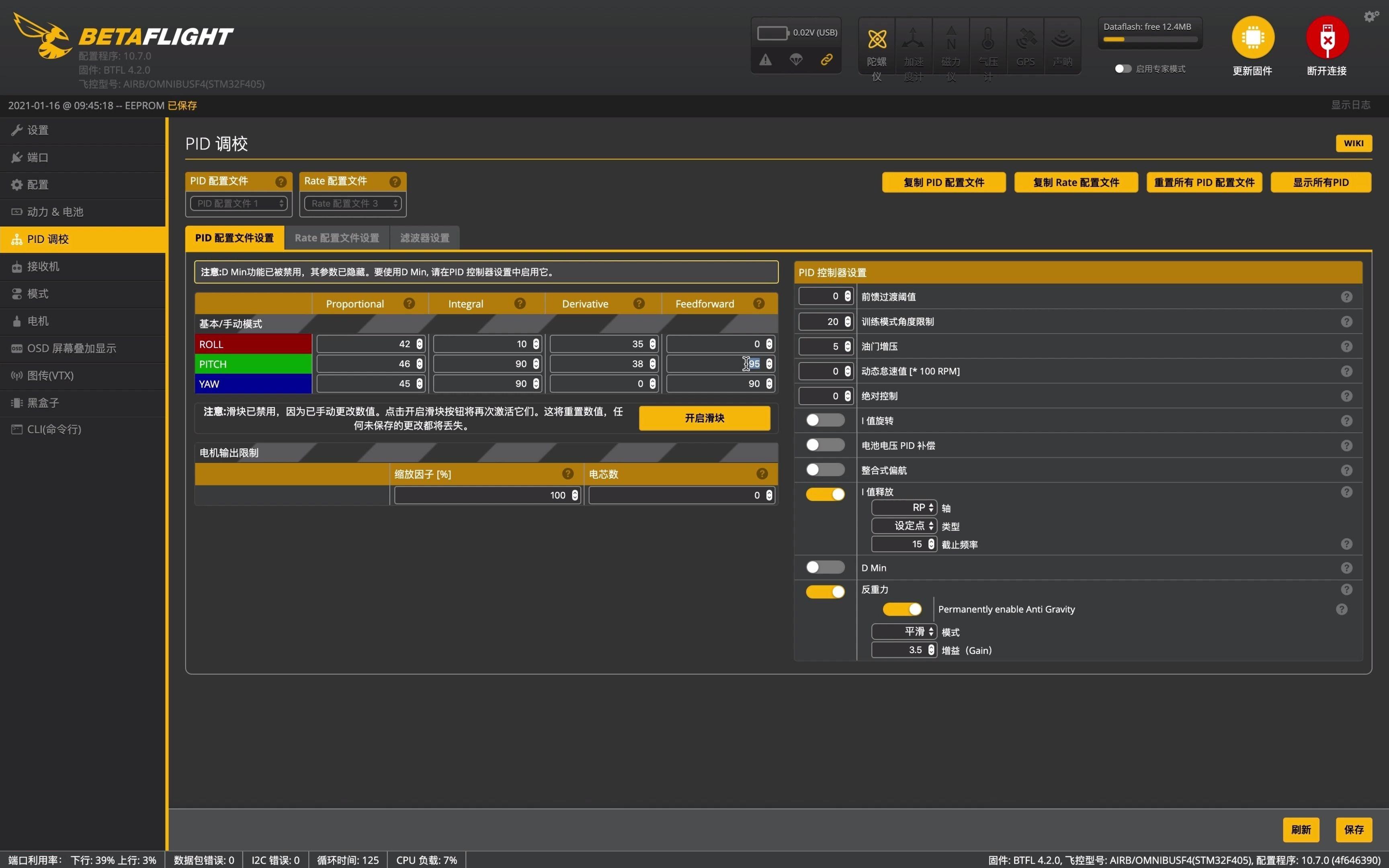Click the magnetometer sensor icon

tap(951, 38)
